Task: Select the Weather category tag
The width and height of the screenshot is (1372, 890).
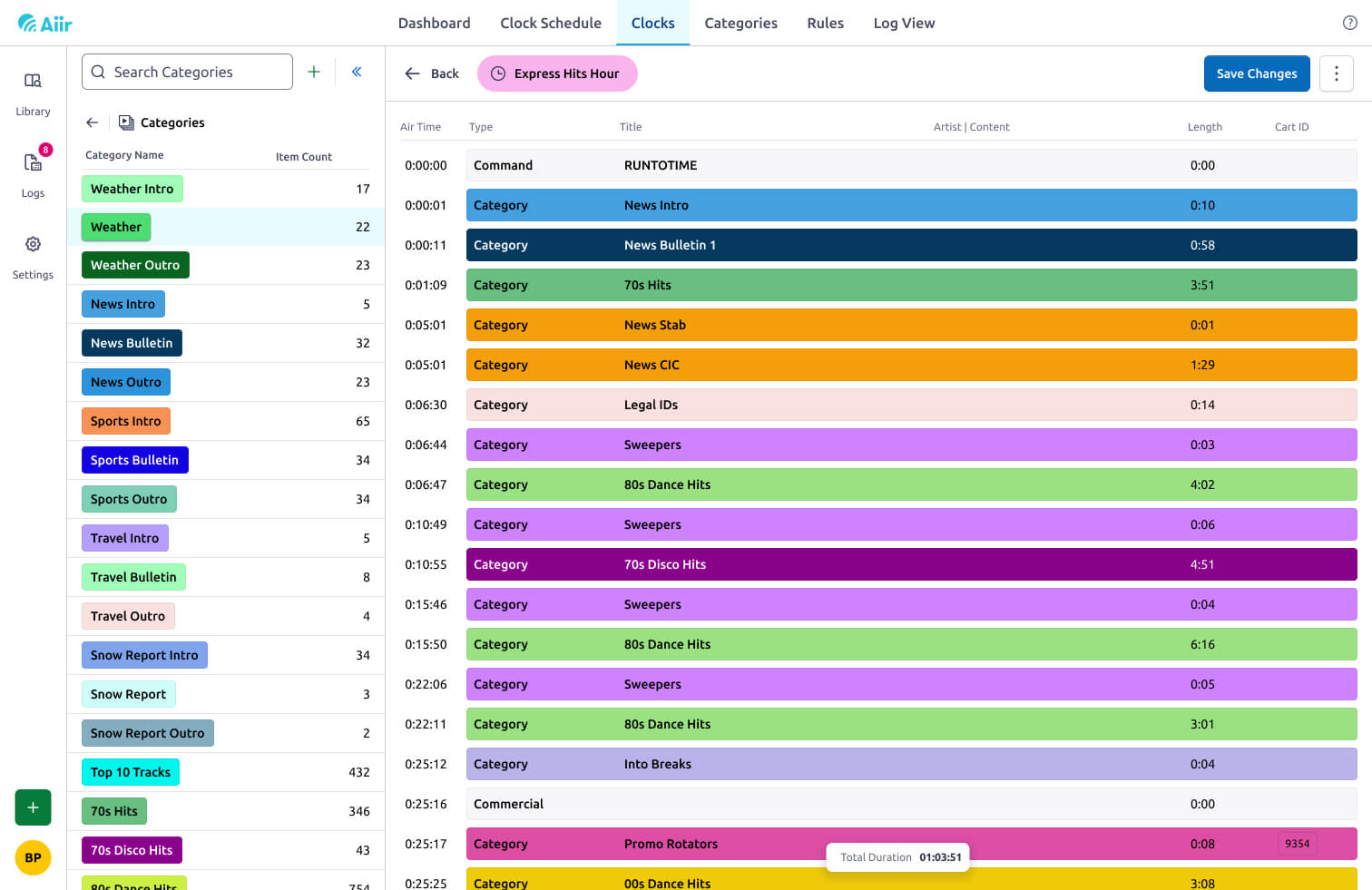Action: coord(116,227)
